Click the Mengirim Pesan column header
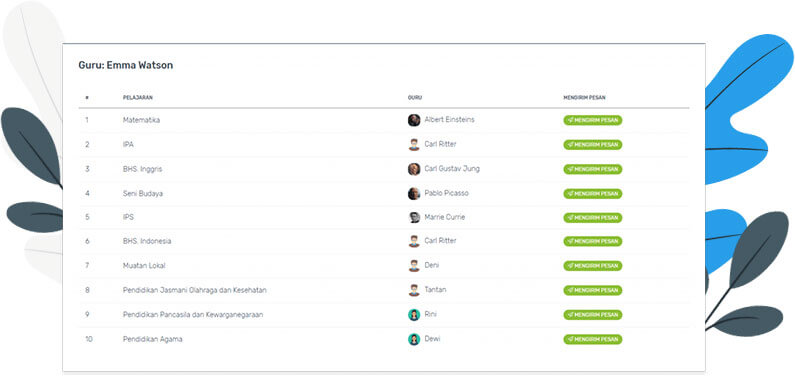Screen dimensions: 795x376 (584, 98)
